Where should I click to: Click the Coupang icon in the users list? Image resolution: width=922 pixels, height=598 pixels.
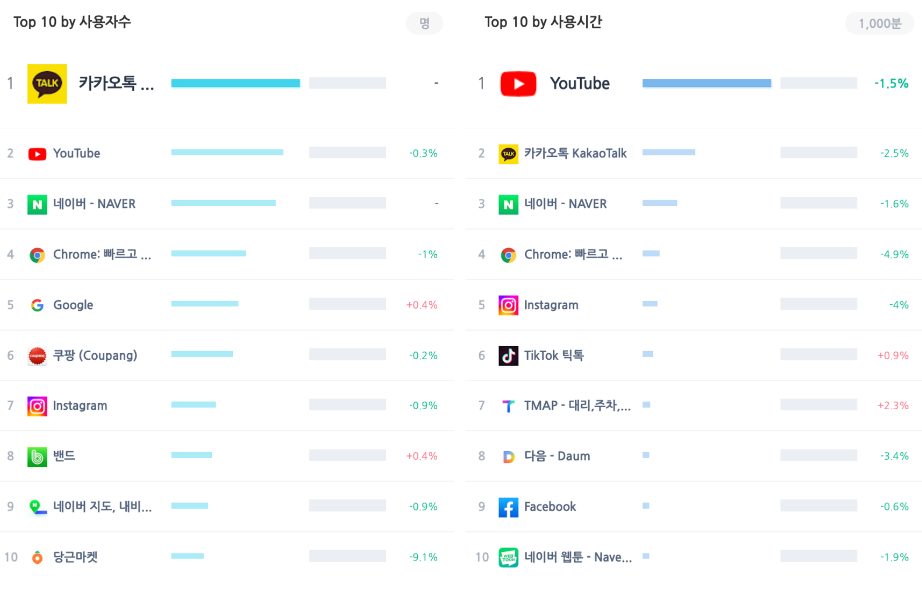click(x=37, y=356)
